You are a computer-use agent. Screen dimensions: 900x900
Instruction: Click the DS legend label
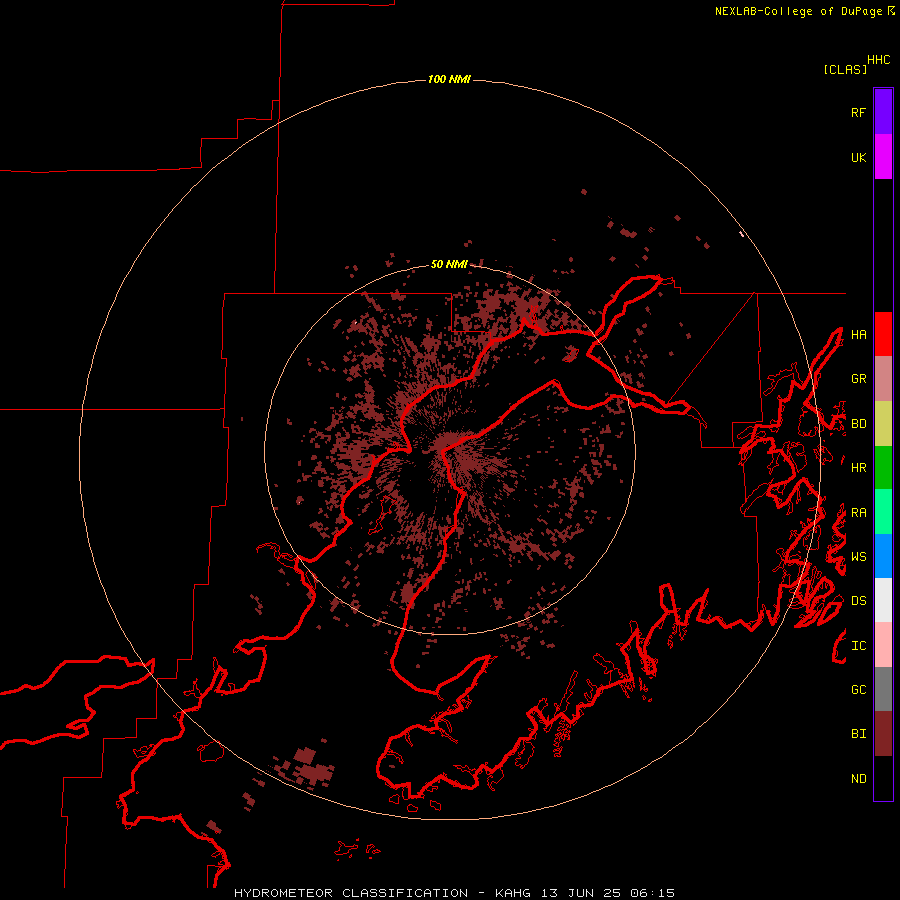(x=858, y=601)
